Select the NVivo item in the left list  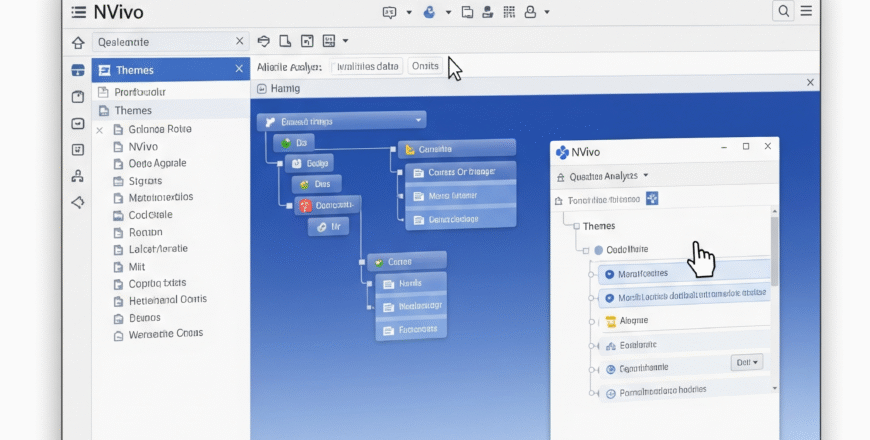pyautogui.click(x=143, y=147)
